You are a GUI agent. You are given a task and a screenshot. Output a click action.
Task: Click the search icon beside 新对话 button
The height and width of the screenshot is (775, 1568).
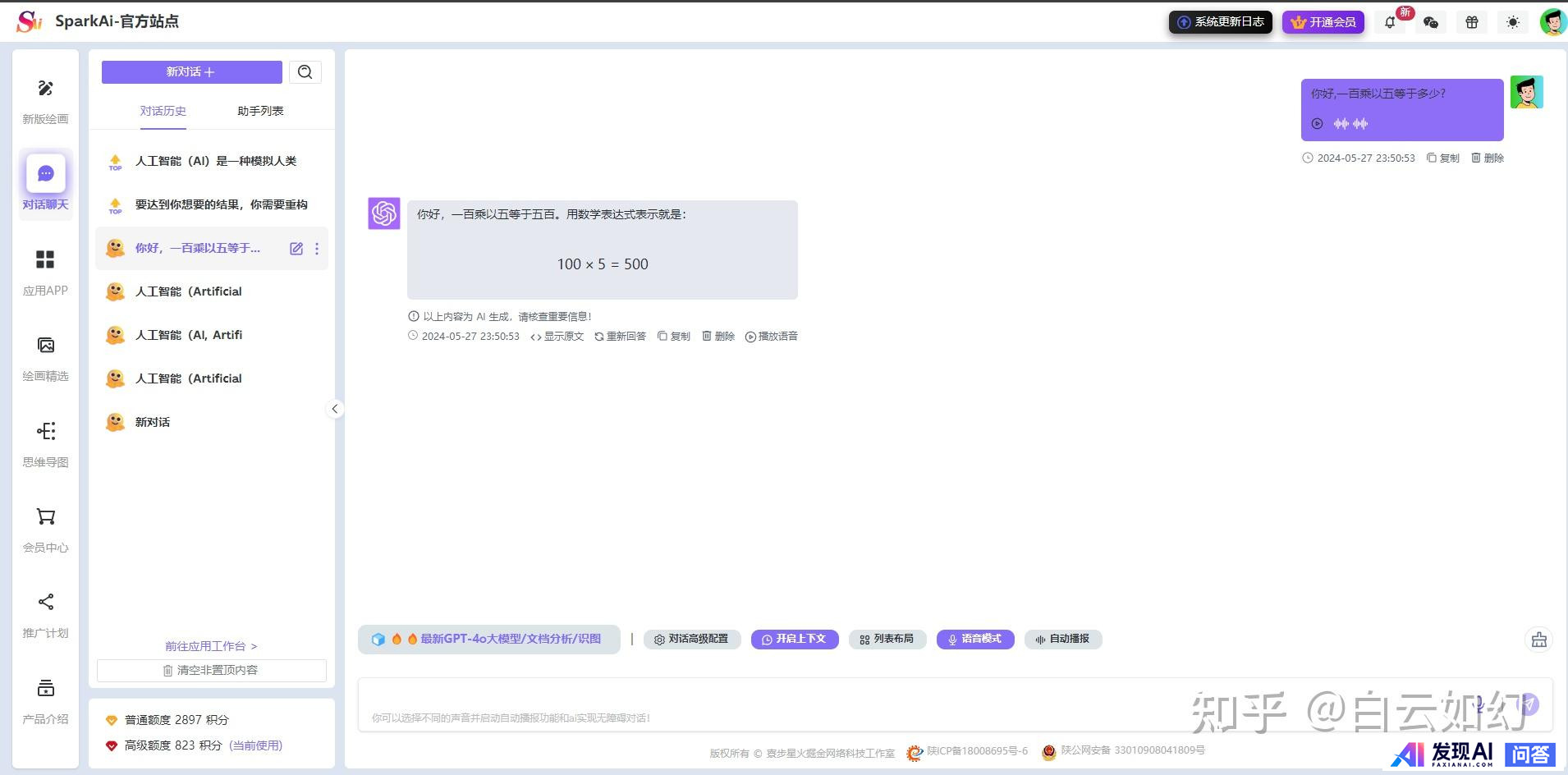[305, 72]
